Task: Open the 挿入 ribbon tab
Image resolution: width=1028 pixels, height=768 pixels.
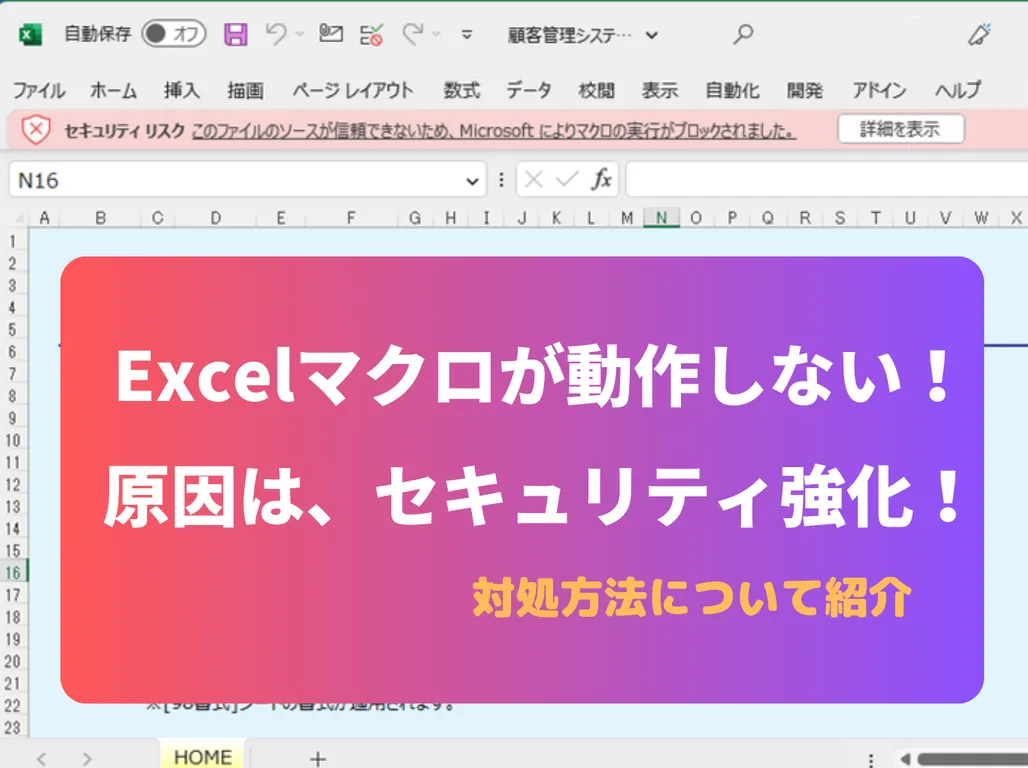Action: (182, 90)
